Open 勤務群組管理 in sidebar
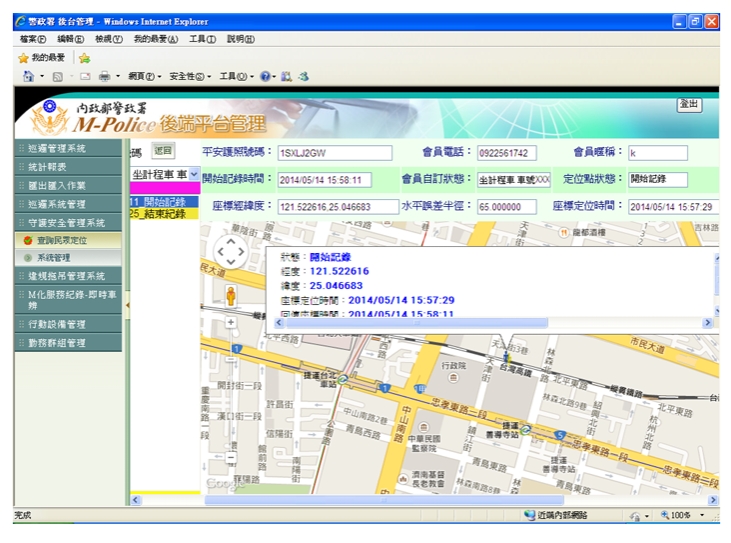 [68, 343]
